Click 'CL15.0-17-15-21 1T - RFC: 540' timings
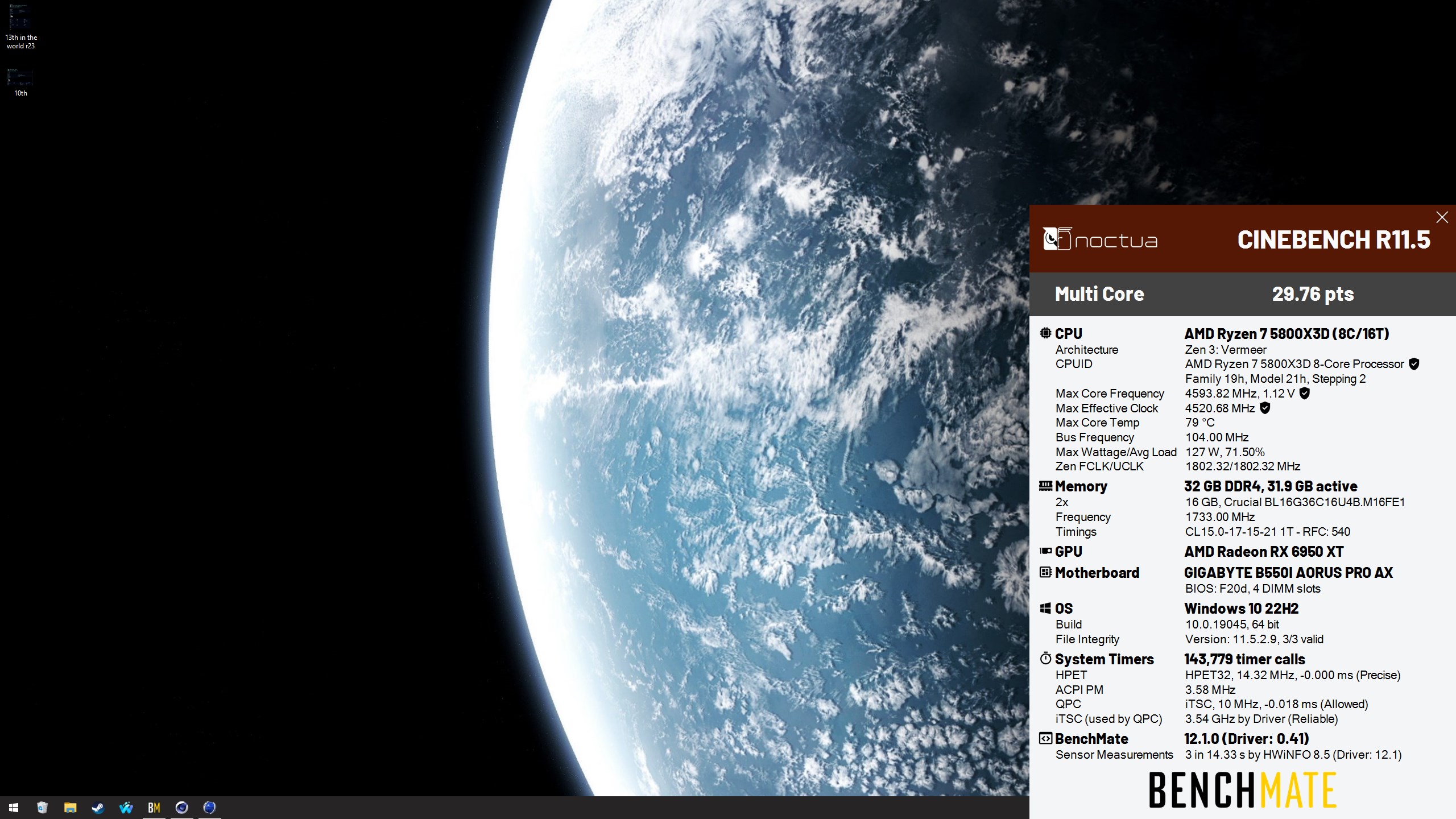Viewport: 1456px width, 819px height. click(1268, 532)
